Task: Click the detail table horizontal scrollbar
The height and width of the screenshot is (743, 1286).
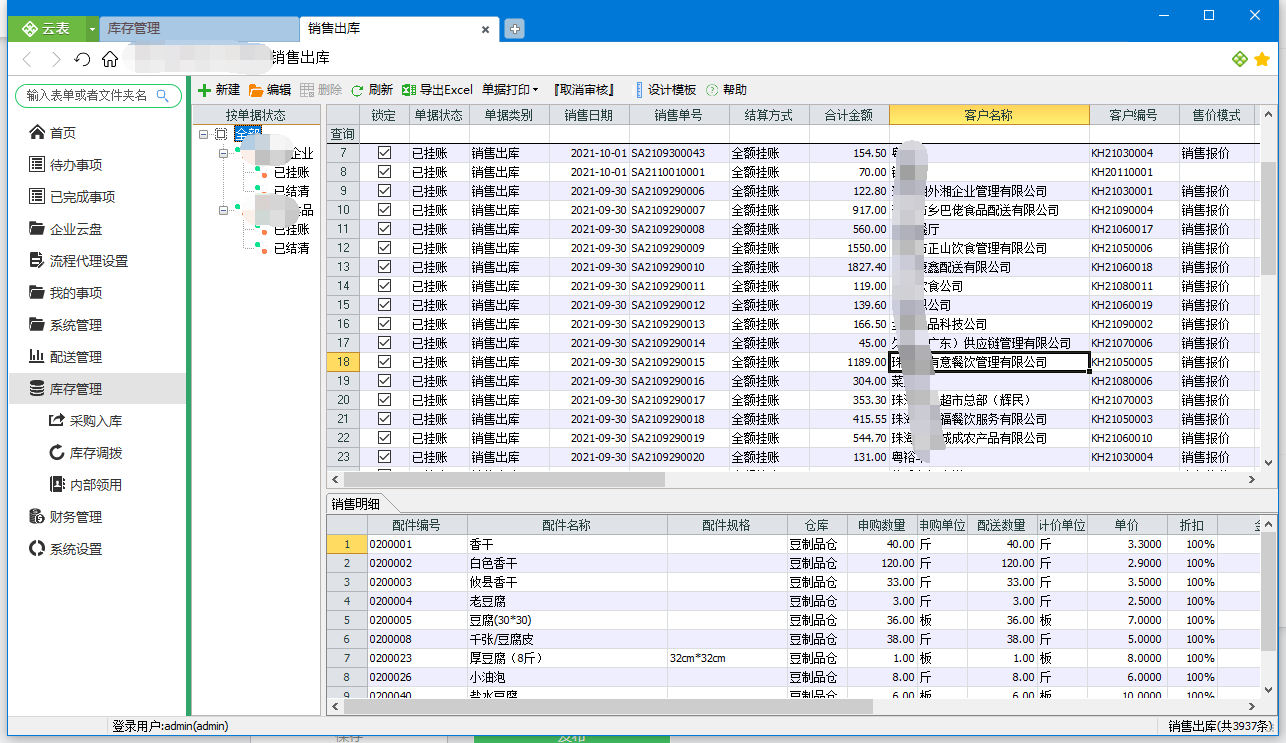Action: pyautogui.click(x=608, y=707)
